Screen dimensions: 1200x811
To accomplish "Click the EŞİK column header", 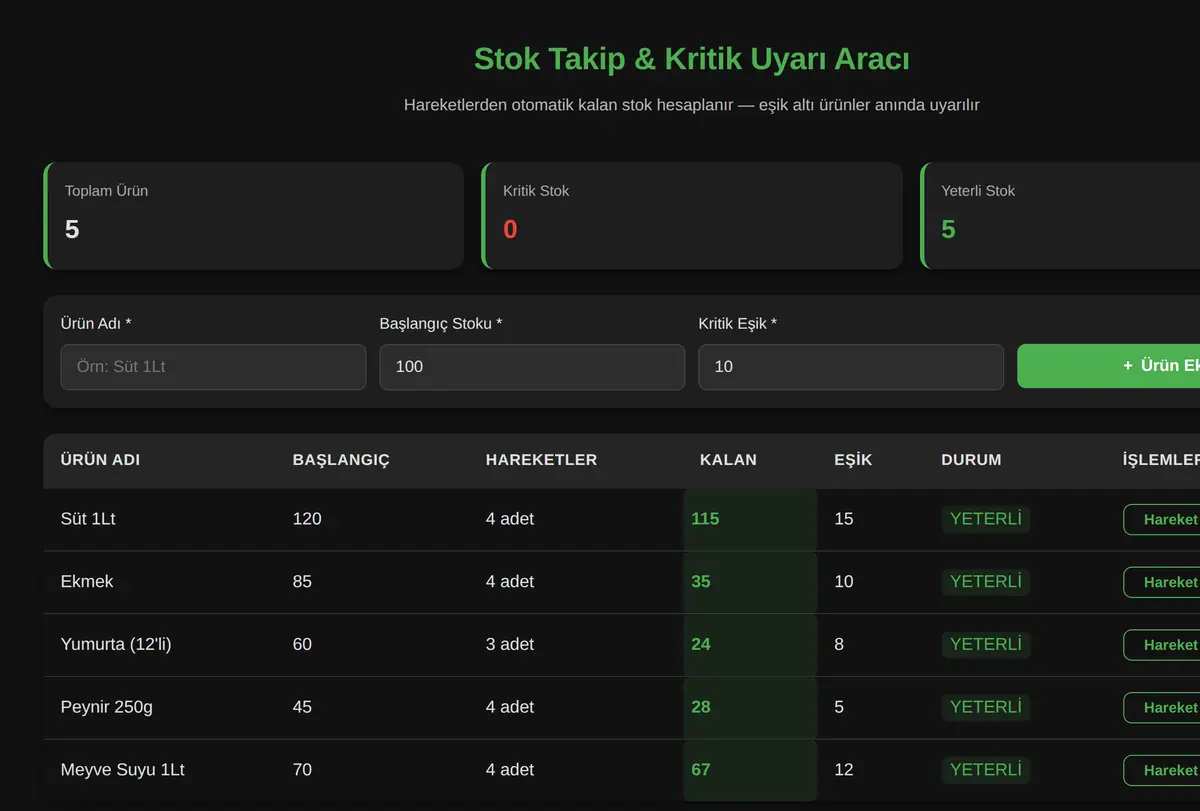I will coord(853,460).
